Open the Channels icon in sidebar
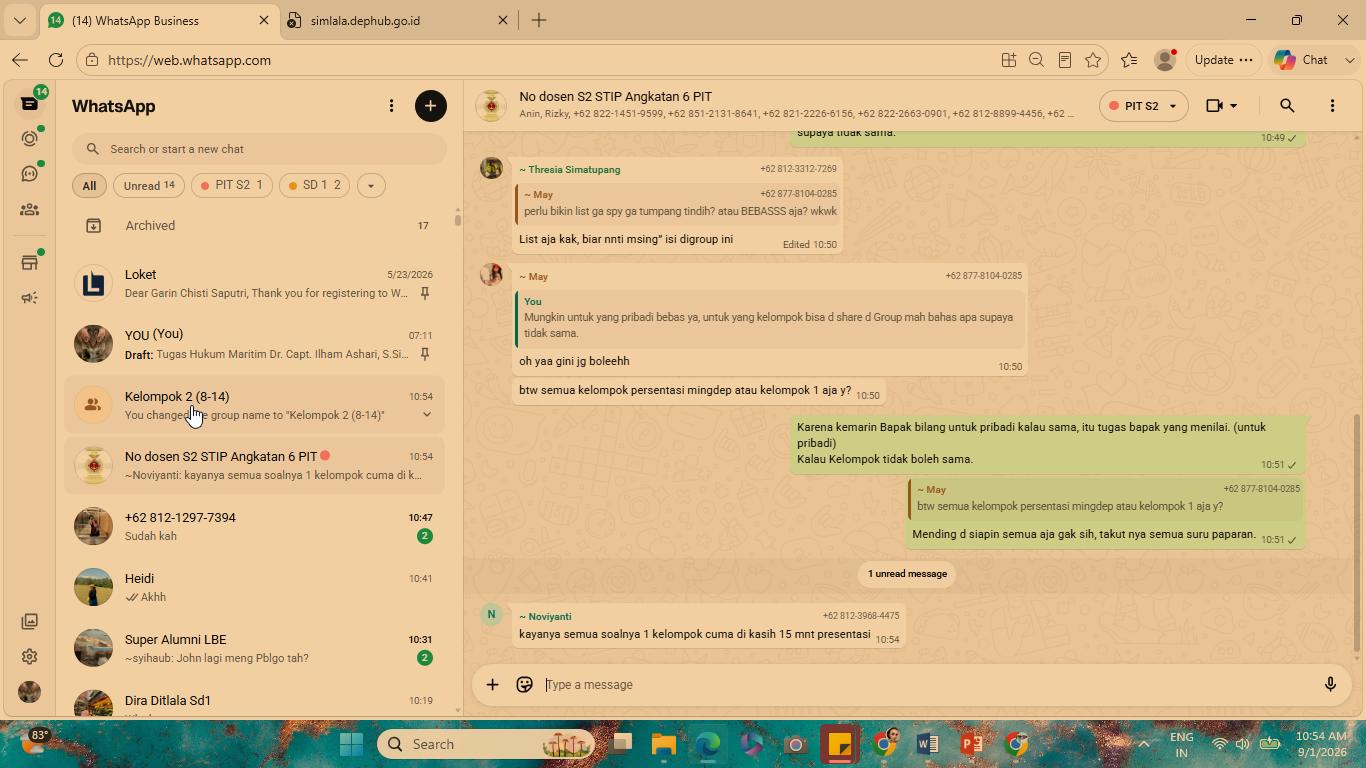 coord(30,174)
